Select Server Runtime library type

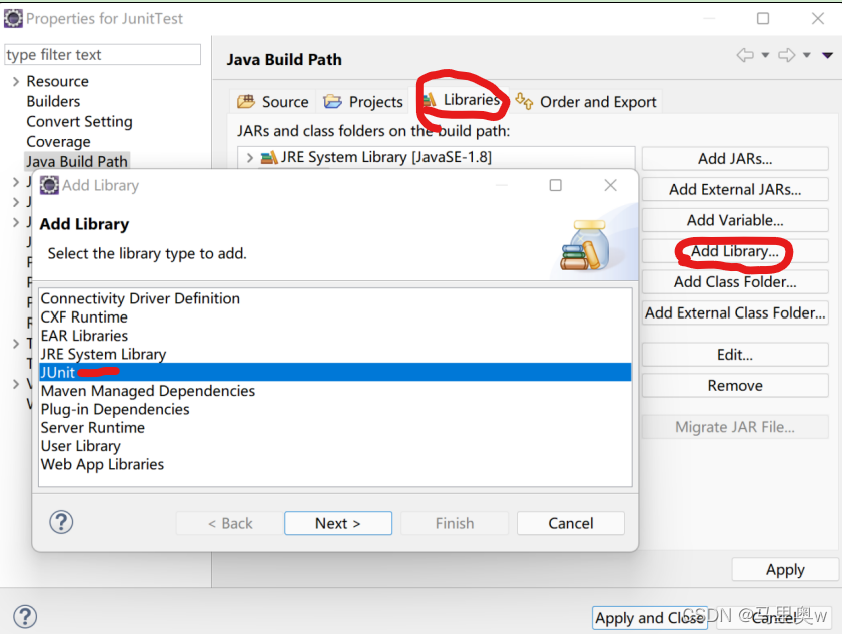click(x=93, y=427)
